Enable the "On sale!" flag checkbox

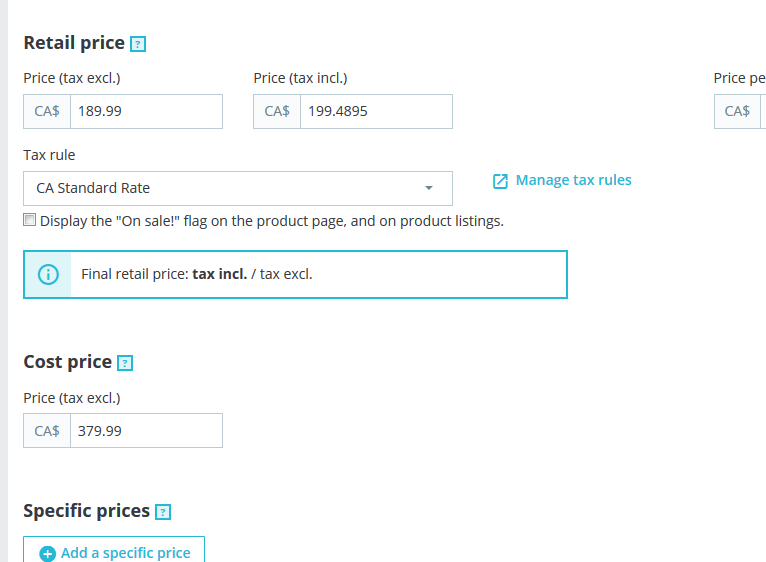[30, 220]
